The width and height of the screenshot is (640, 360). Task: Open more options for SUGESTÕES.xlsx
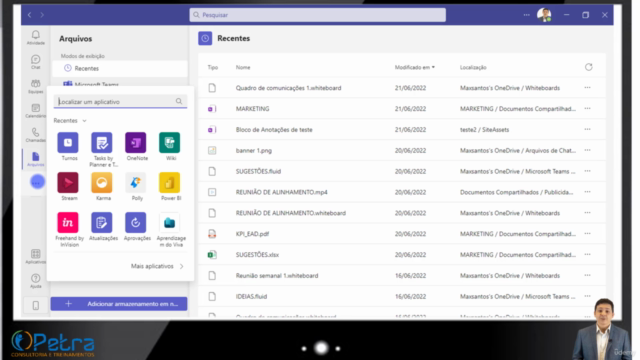pyautogui.click(x=587, y=254)
